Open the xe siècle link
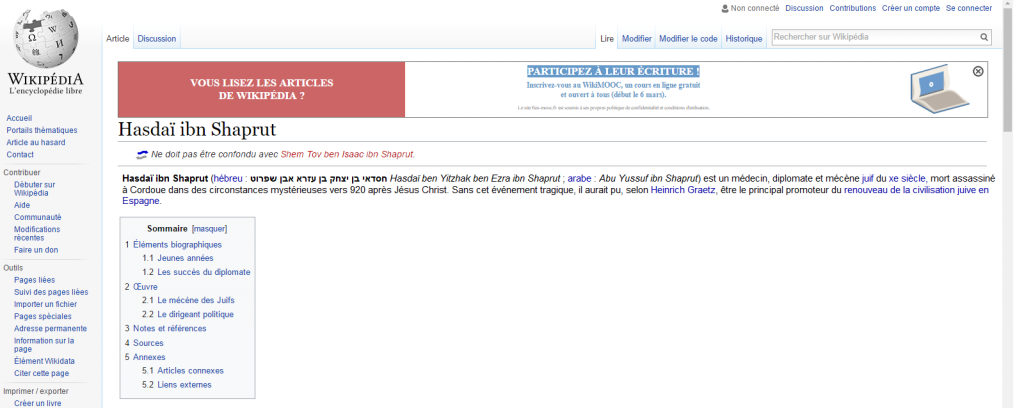 pyautogui.click(x=907, y=178)
